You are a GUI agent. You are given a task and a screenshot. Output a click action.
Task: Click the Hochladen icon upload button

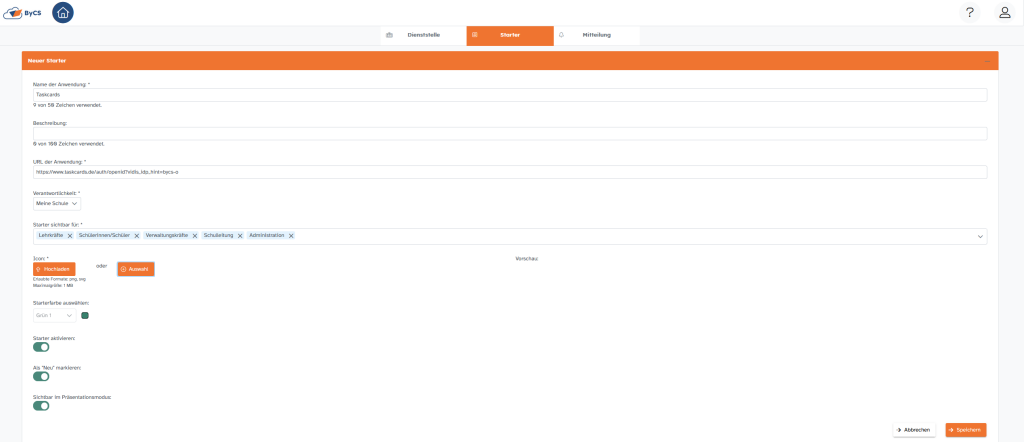54,269
